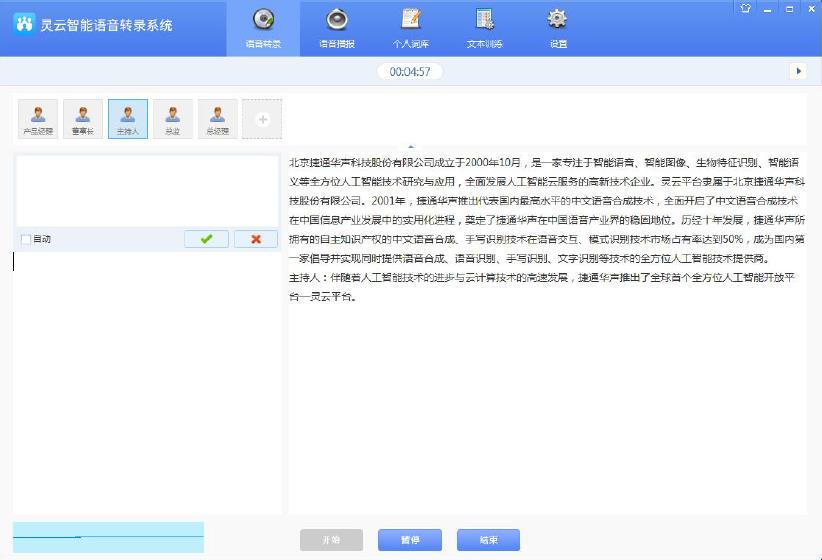The height and width of the screenshot is (560, 822).
Task: Open the 语音转录 voice transcription tab
Action: tap(264, 28)
